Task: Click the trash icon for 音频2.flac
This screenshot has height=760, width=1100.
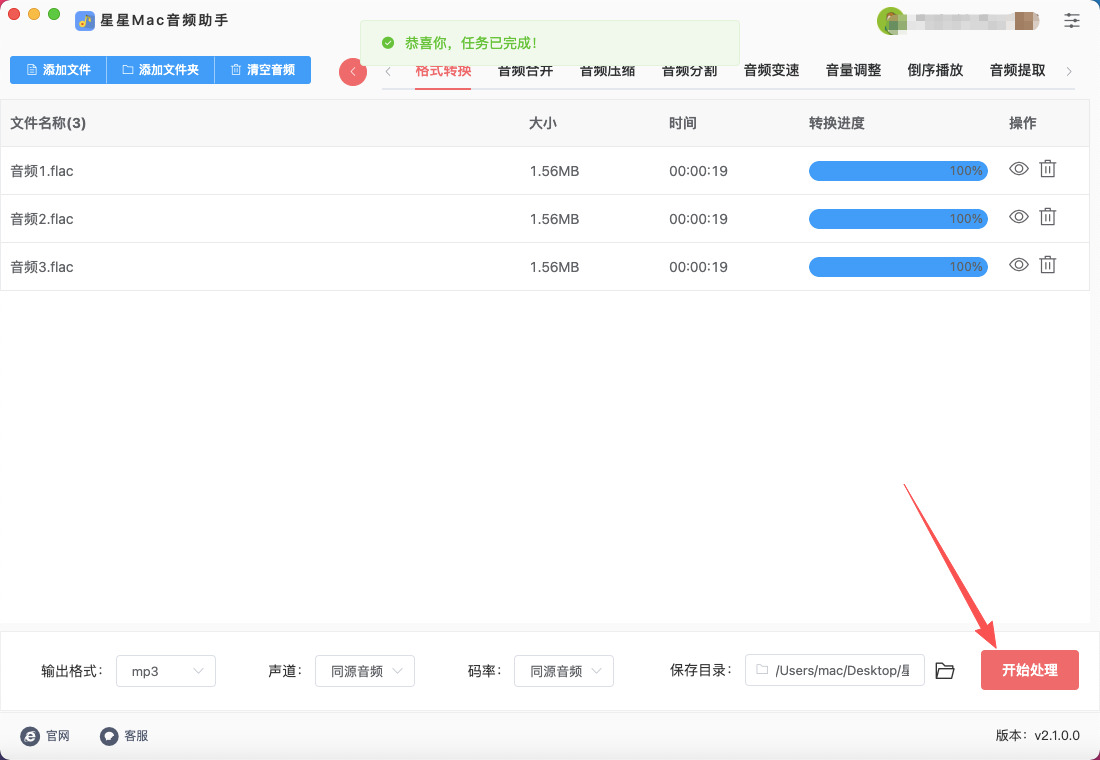Action: (x=1047, y=217)
